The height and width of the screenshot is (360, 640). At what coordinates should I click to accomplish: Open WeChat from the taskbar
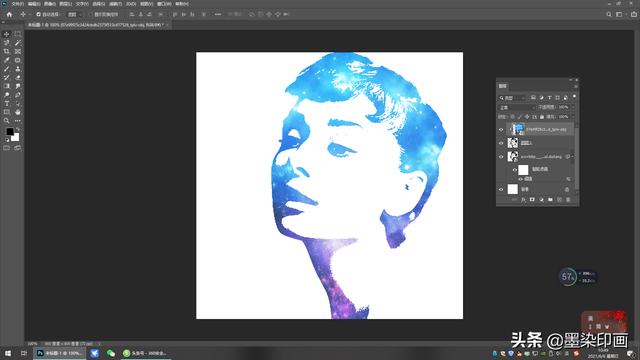tap(111, 353)
